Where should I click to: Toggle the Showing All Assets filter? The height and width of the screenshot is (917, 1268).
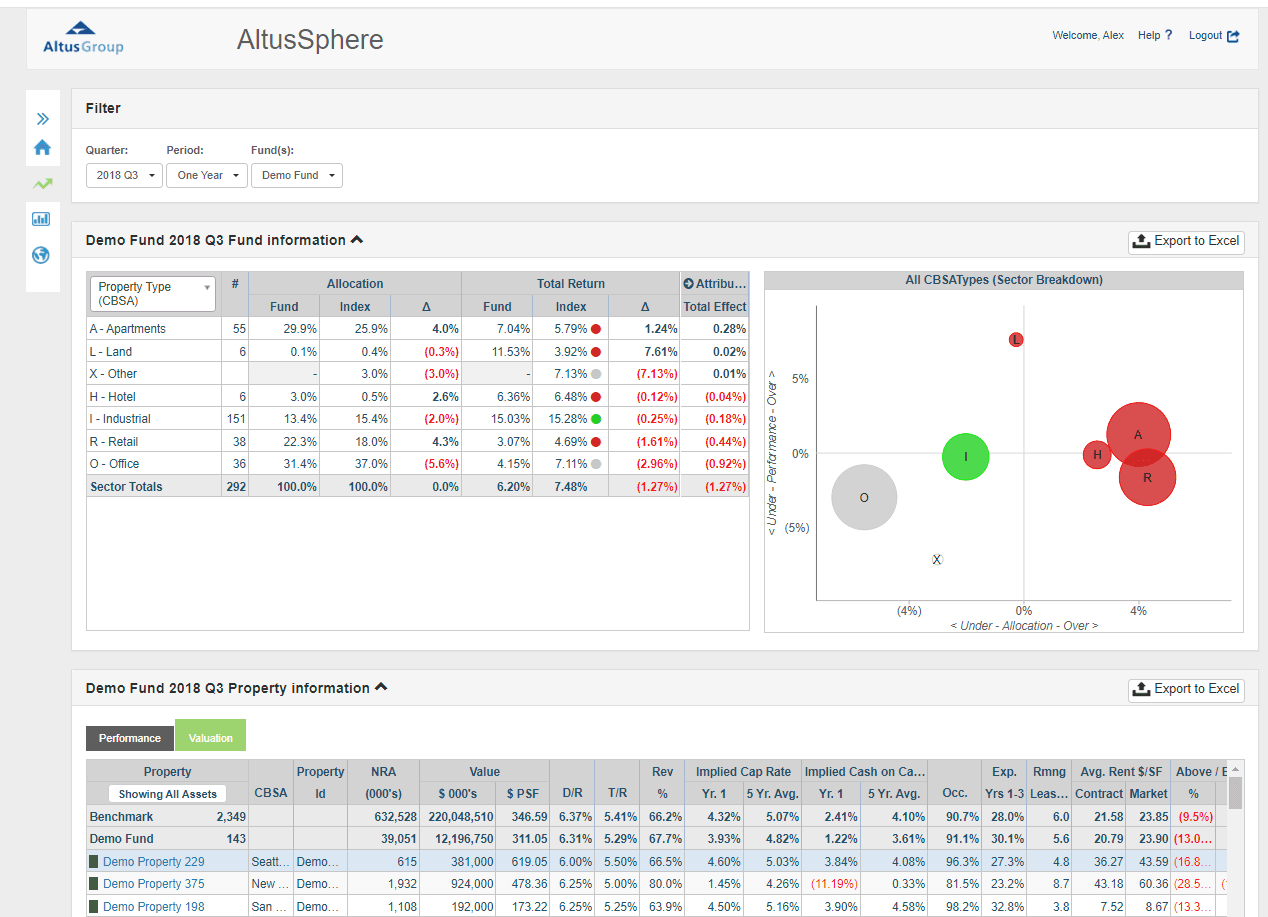(x=167, y=794)
